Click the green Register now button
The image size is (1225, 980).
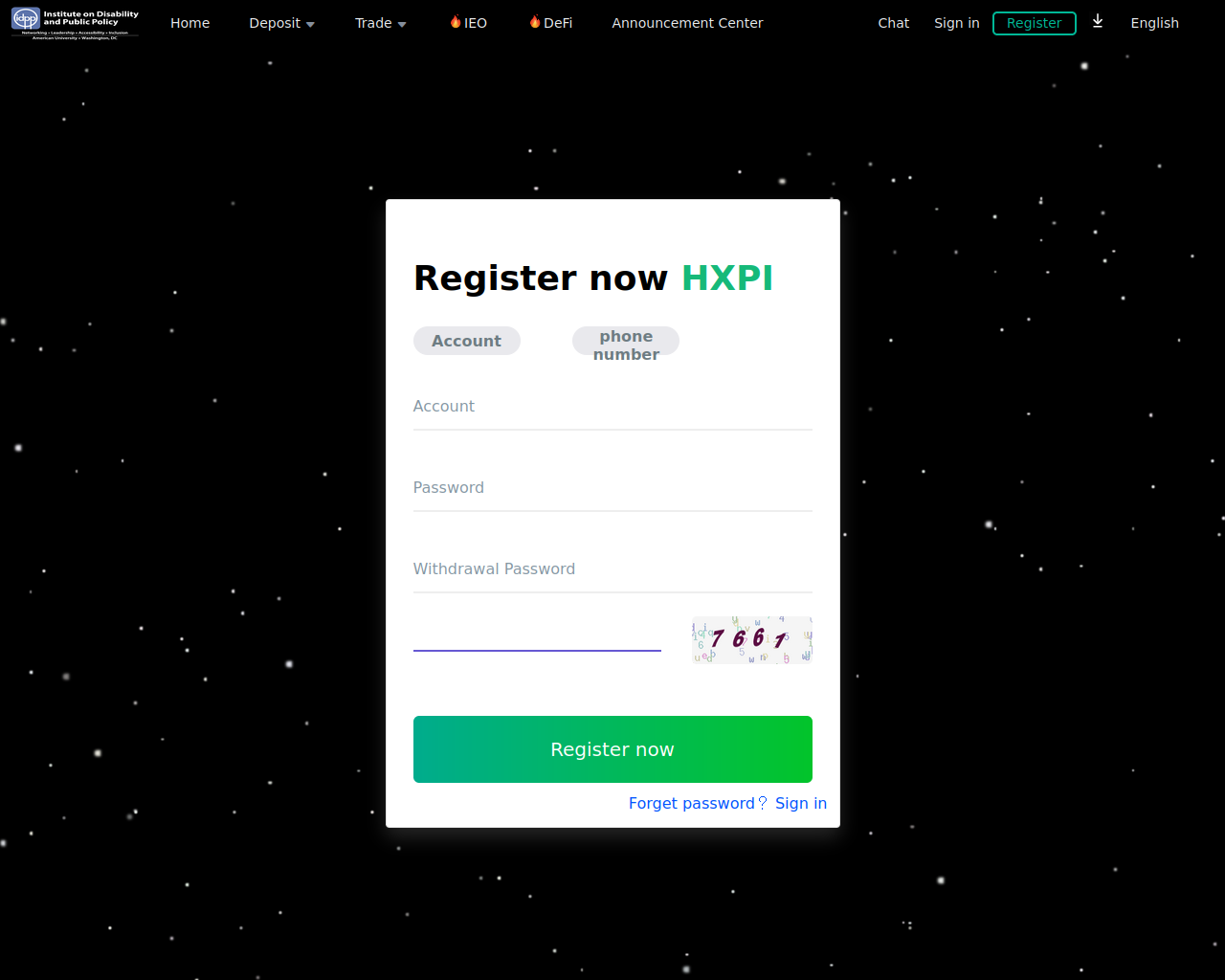point(612,749)
